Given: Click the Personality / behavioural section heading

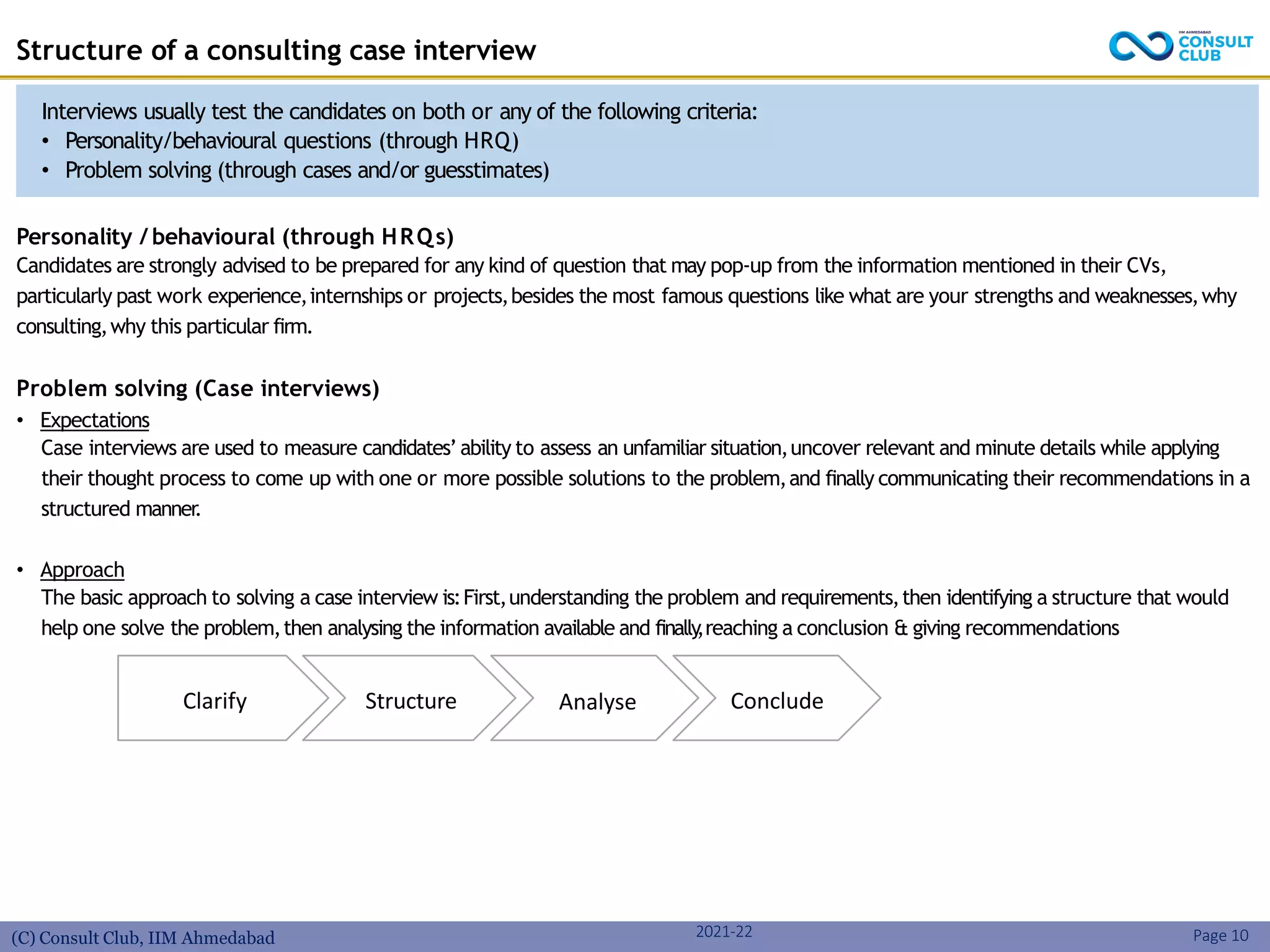Looking at the screenshot, I should point(235,237).
